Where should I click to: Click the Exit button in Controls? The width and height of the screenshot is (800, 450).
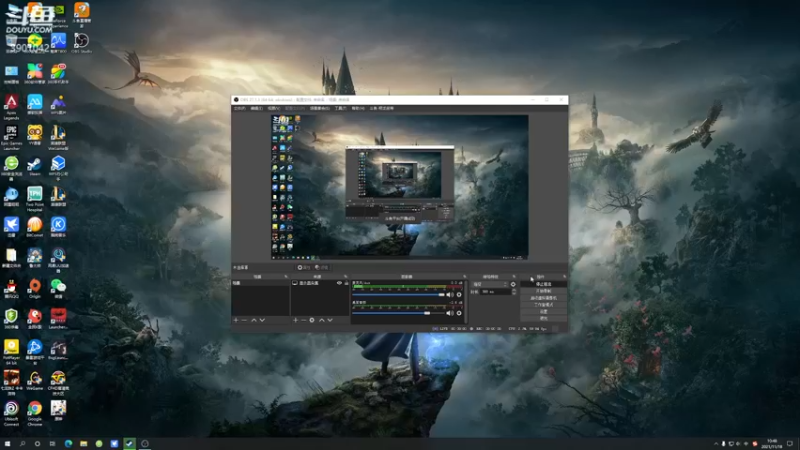(543, 318)
